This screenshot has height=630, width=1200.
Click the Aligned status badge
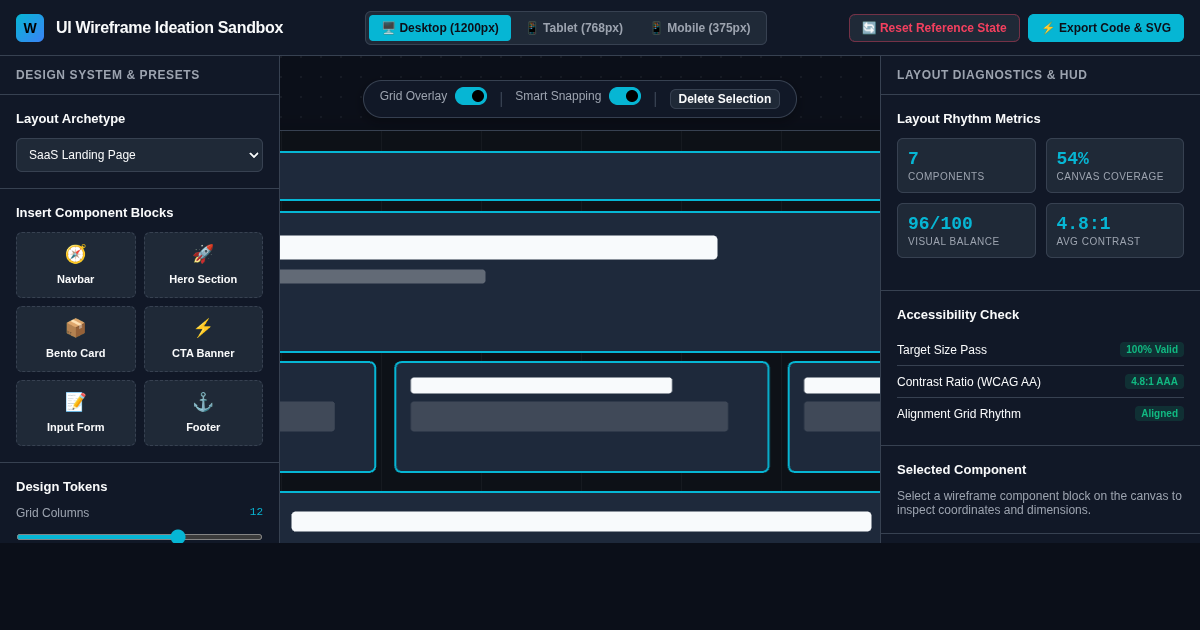(1159, 414)
